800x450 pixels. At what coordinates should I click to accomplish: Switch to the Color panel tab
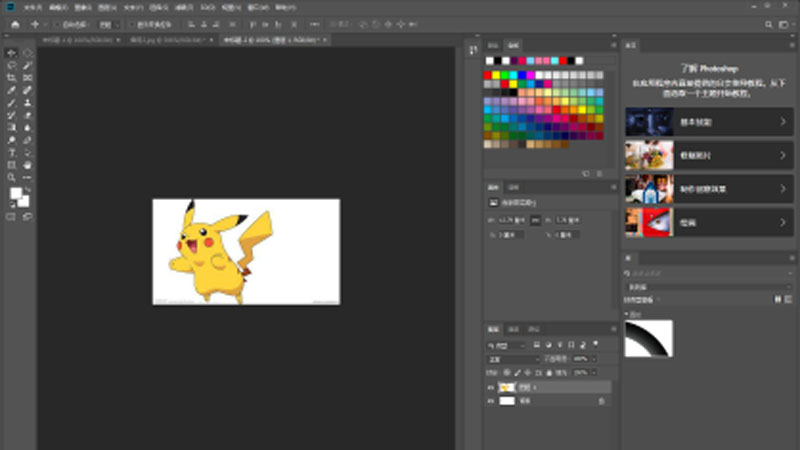point(492,45)
